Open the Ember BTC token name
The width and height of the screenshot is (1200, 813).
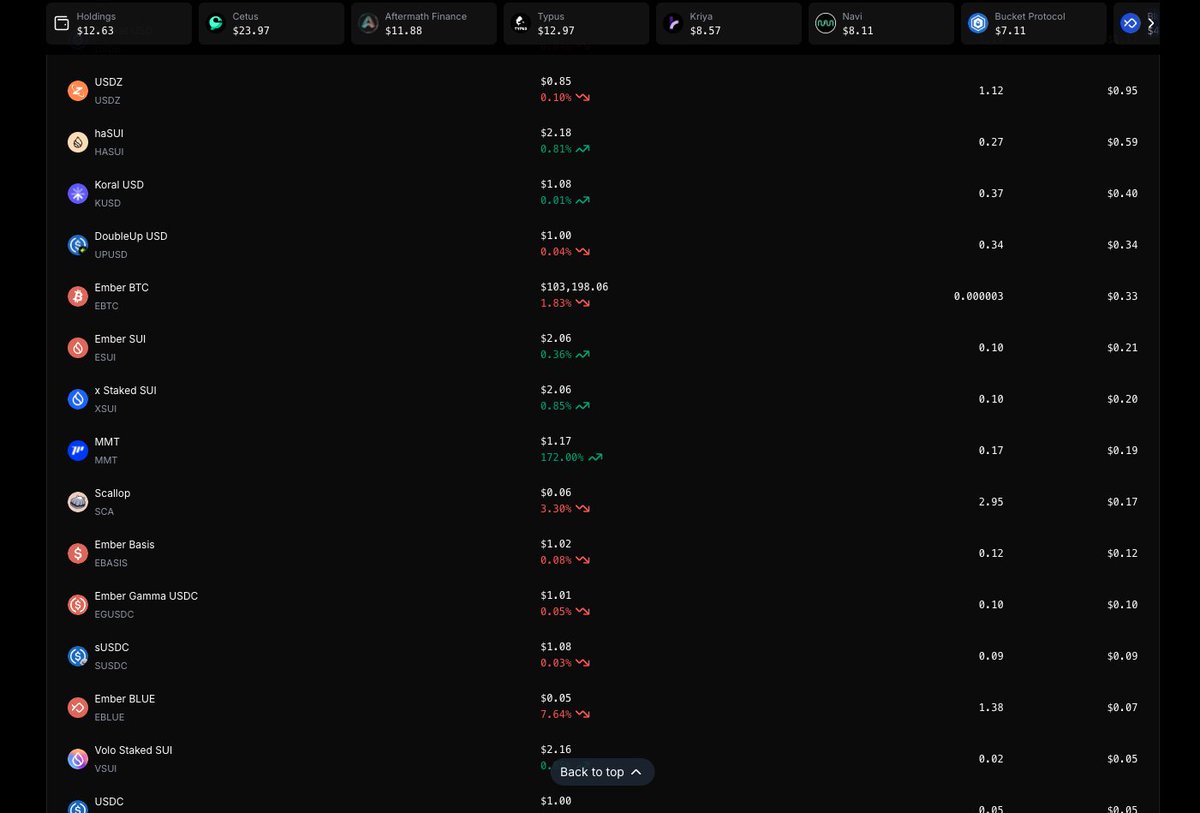point(121,288)
